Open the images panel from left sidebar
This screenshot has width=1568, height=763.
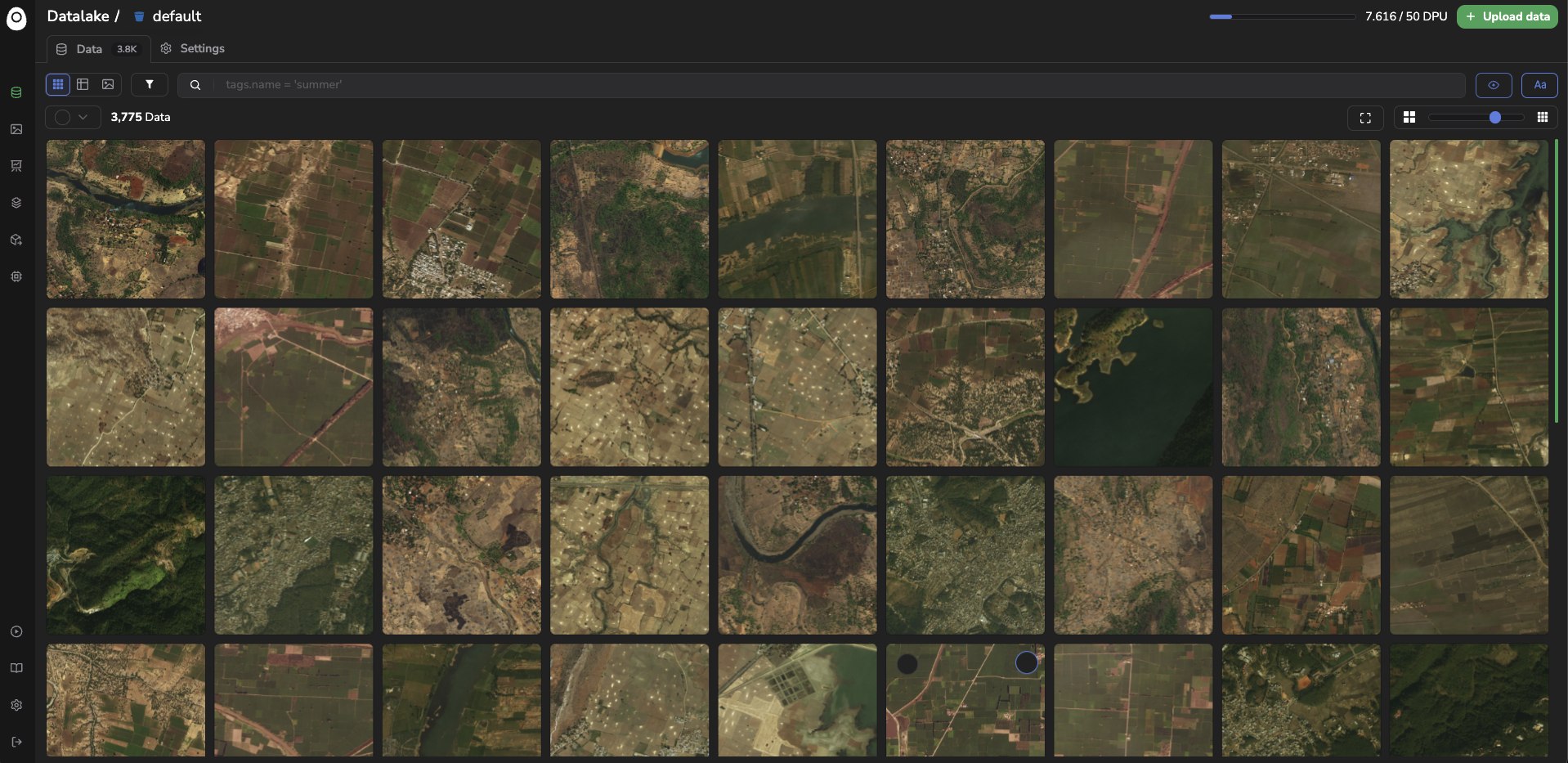[x=16, y=128]
